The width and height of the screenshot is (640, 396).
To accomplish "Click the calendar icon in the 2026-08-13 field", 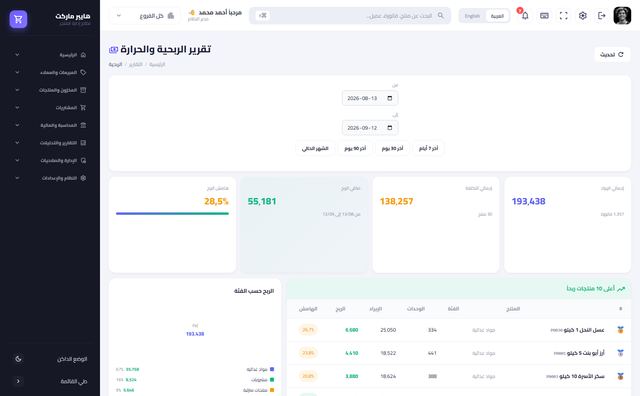I will point(389,98).
